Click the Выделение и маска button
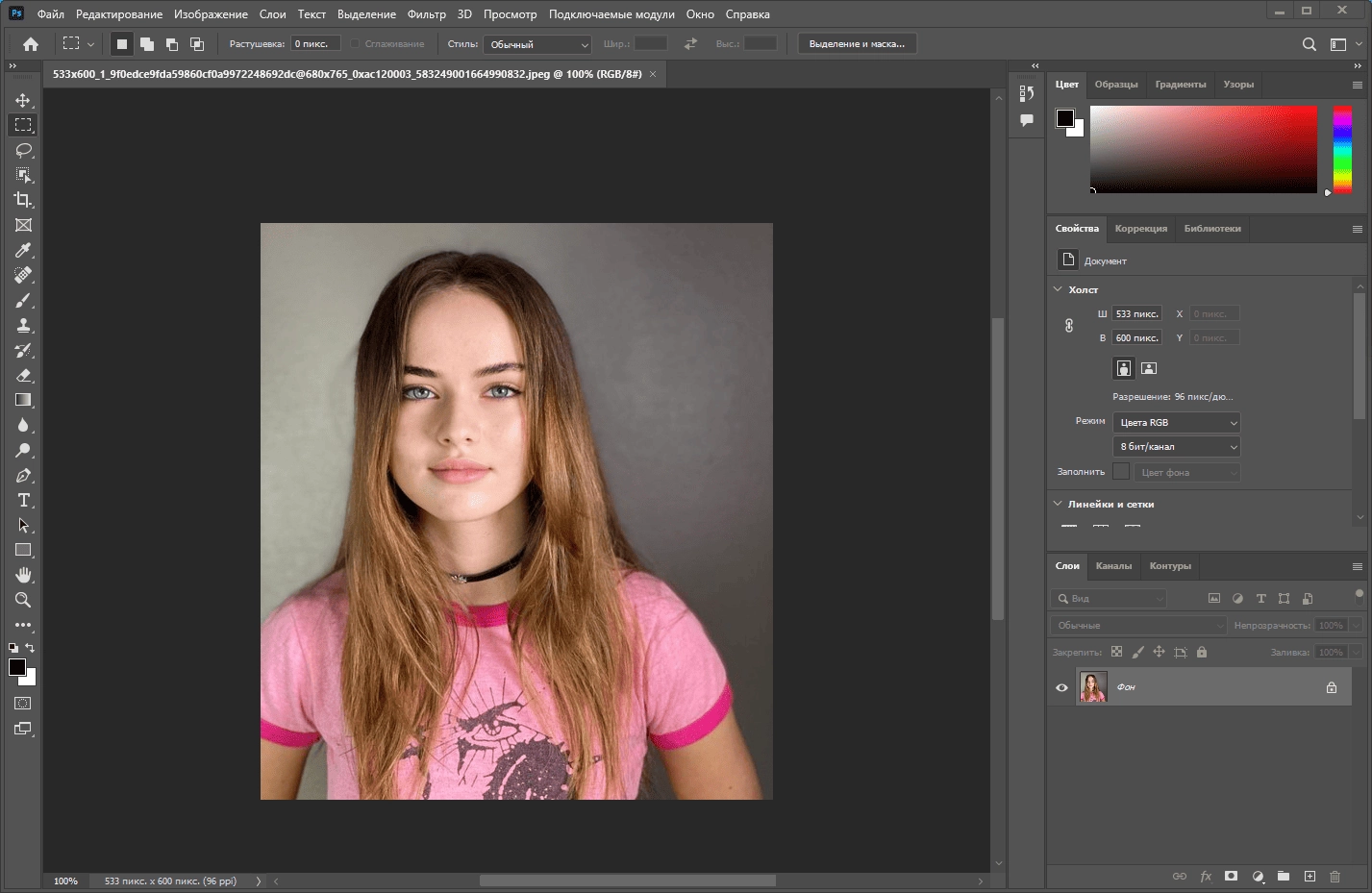The image size is (1372, 893). (x=857, y=44)
